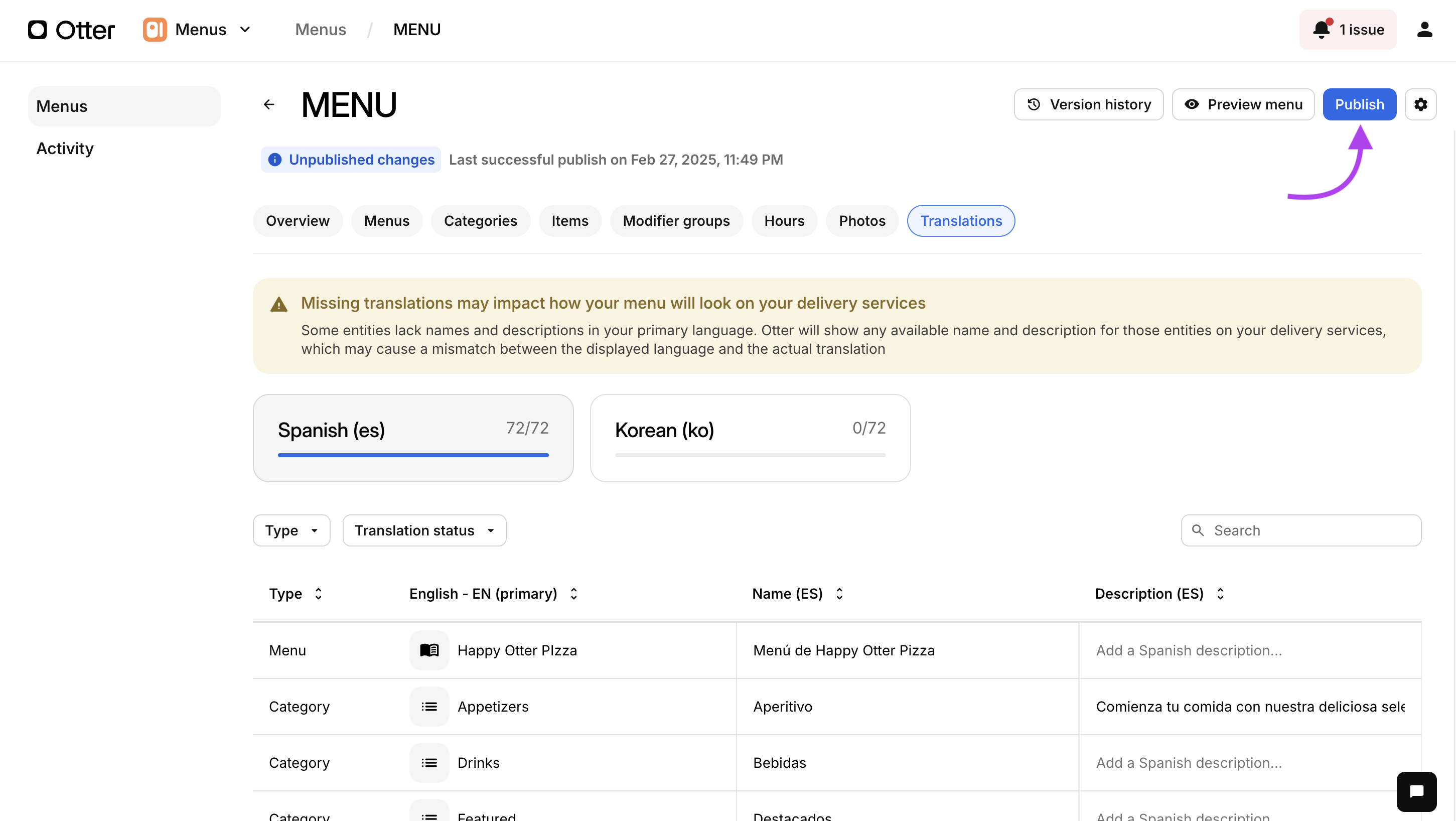The width and height of the screenshot is (1456, 821).
Task: Click the Drinks text
Action: click(478, 763)
